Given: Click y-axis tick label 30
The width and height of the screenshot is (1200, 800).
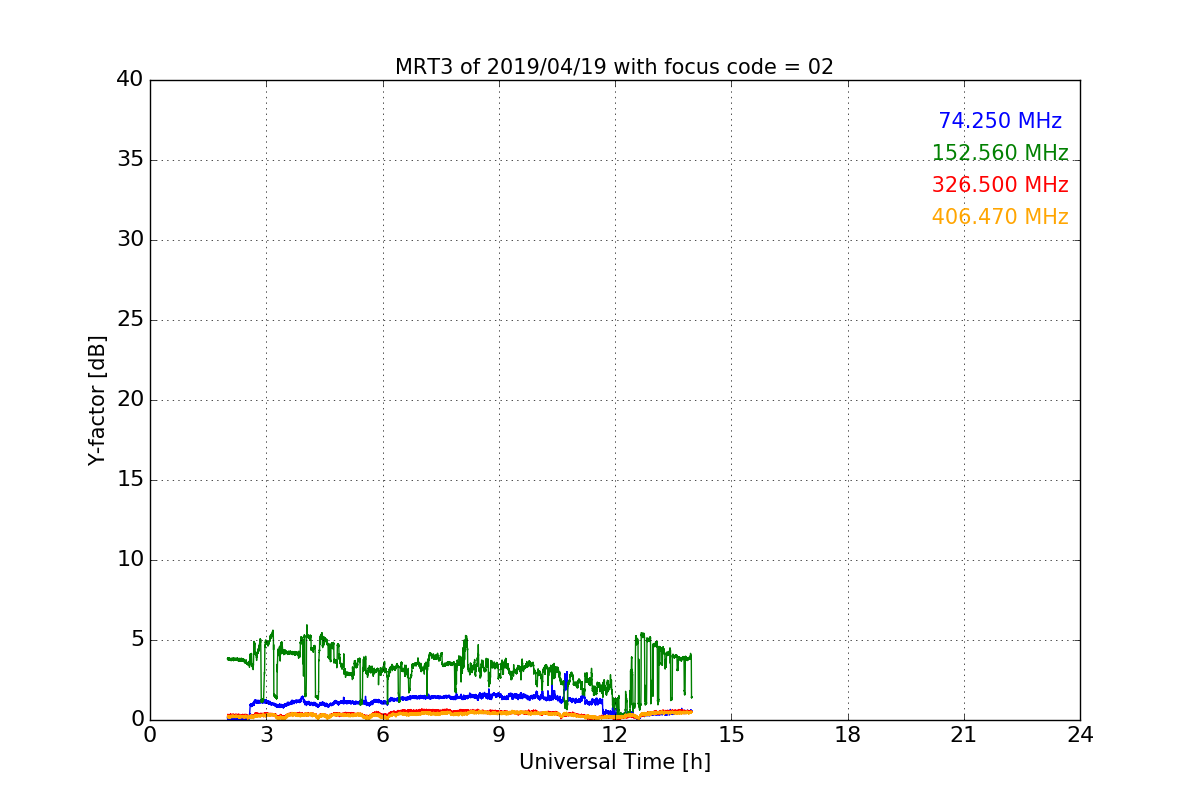Looking at the screenshot, I should (130, 240).
